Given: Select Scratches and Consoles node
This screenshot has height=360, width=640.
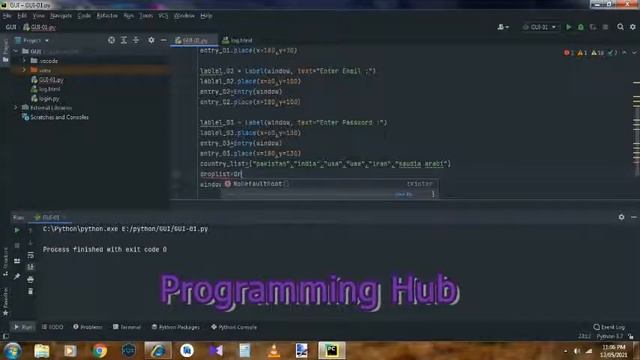Looking at the screenshot, I should (55, 117).
